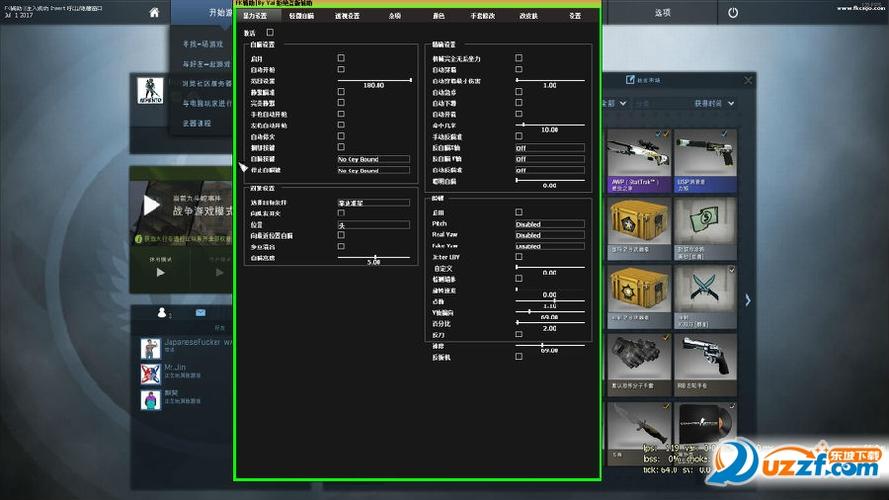Select friend Mr.Jin in friends list
The image size is (889, 500).
pos(175,370)
